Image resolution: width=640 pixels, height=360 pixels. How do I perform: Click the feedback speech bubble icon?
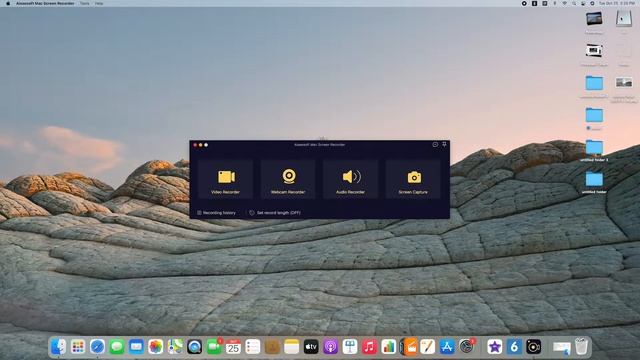coord(435,144)
